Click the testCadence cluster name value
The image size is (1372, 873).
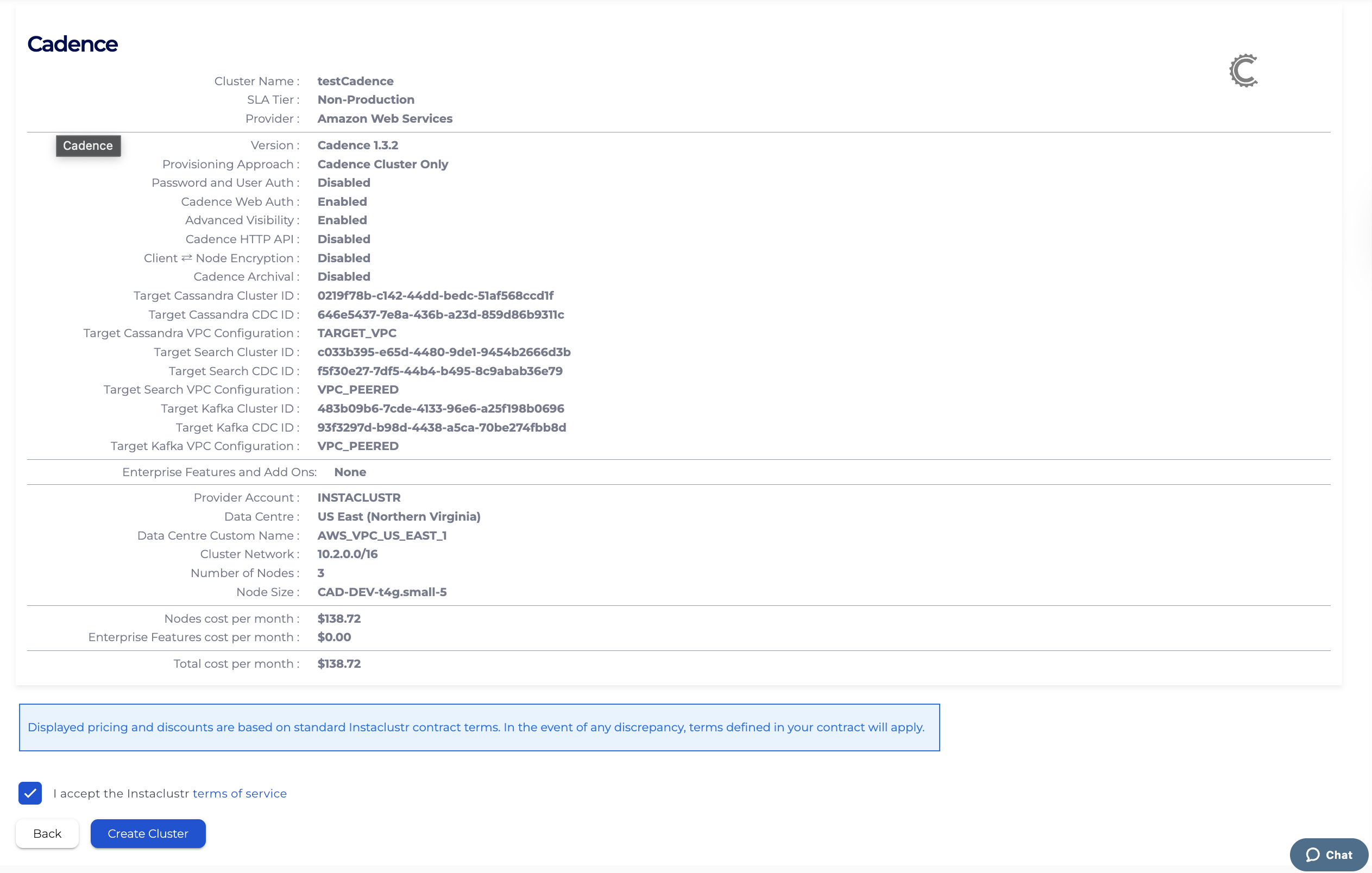coord(355,81)
